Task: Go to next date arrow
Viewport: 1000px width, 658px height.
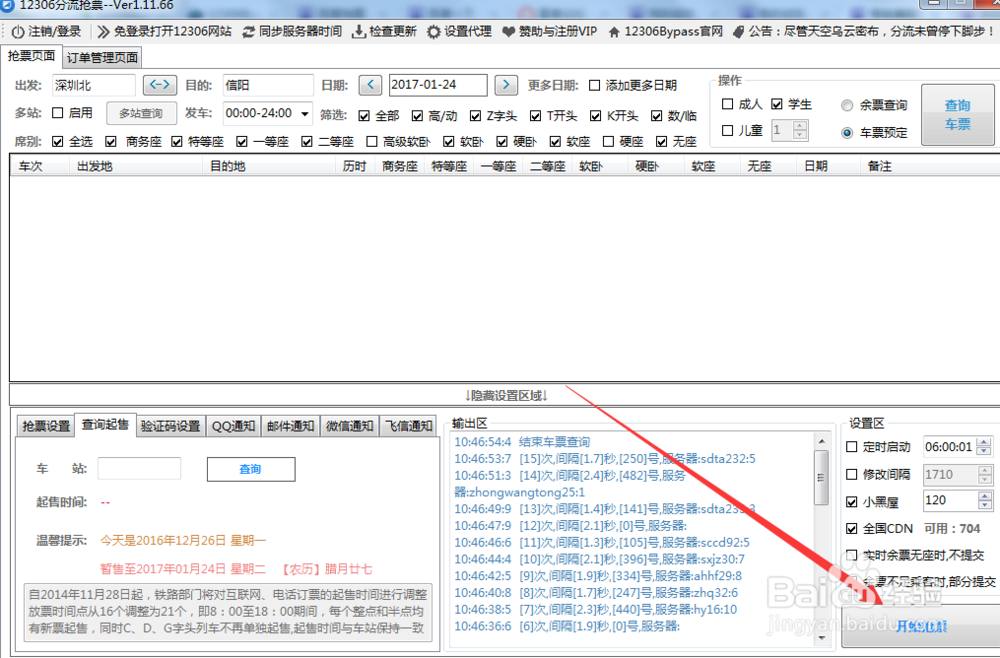Action: tap(506, 85)
